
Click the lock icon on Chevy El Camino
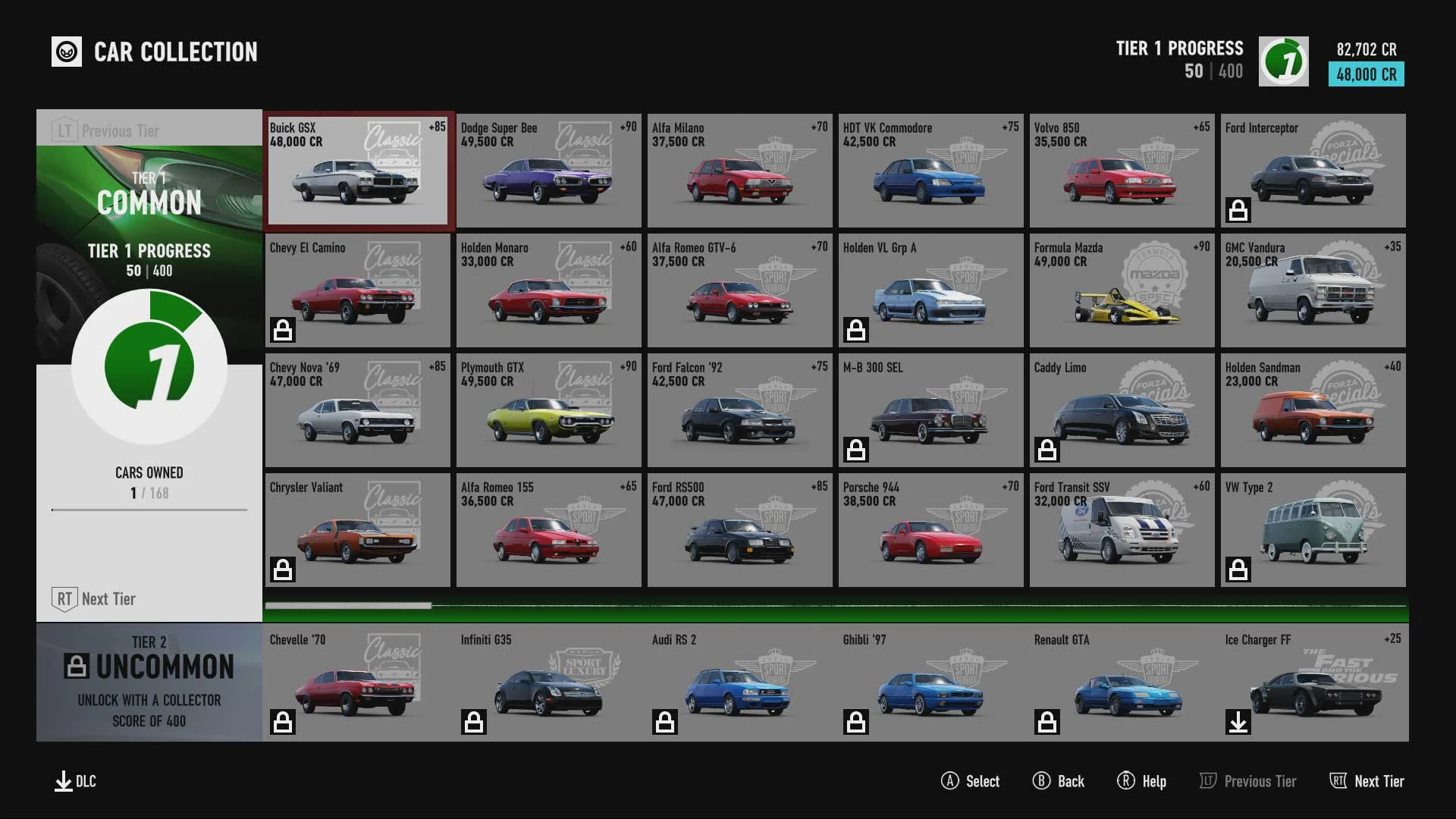click(x=283, y=330)
